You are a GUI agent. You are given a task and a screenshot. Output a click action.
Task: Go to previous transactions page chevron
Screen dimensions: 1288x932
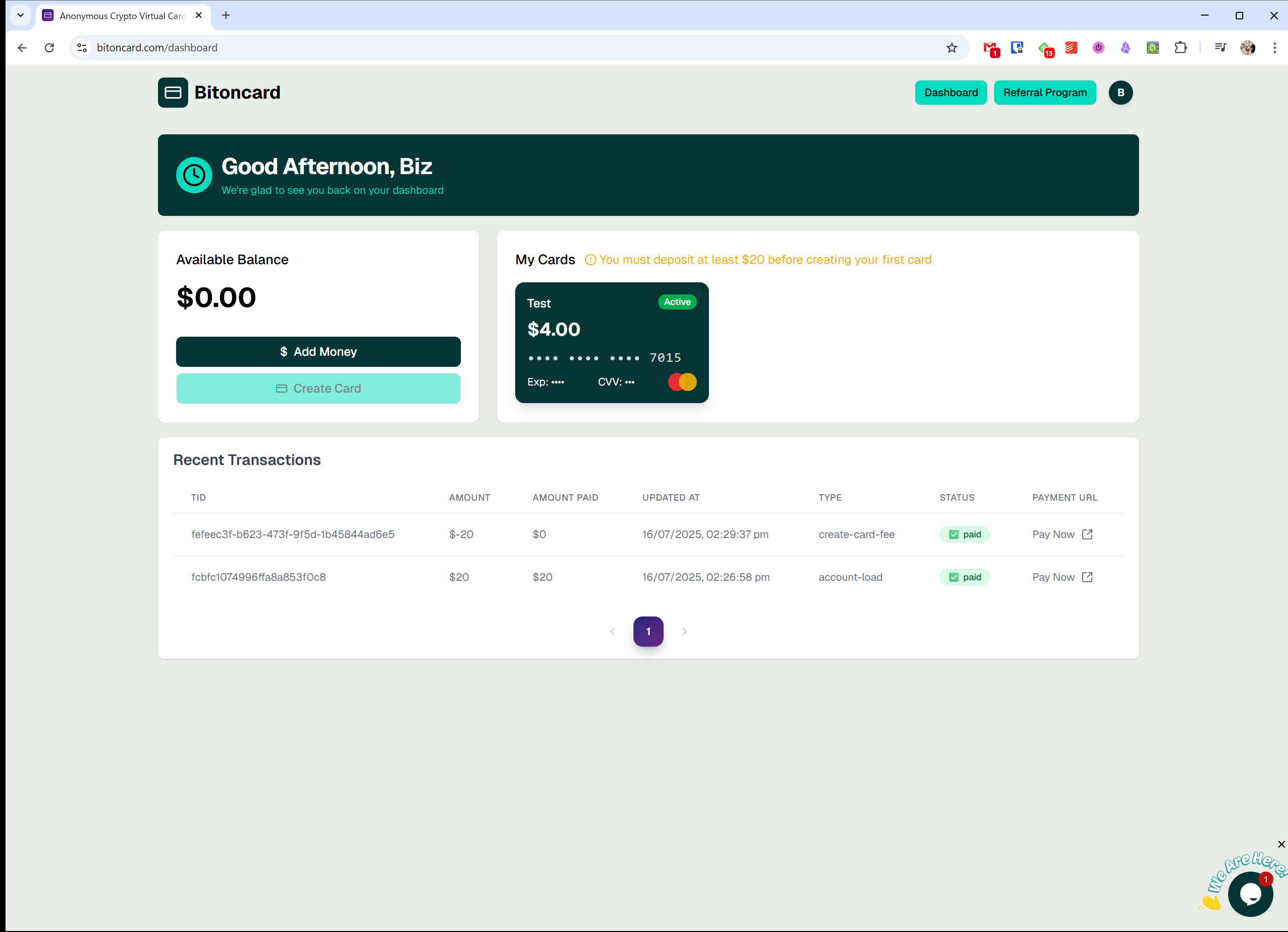(612, 632)
